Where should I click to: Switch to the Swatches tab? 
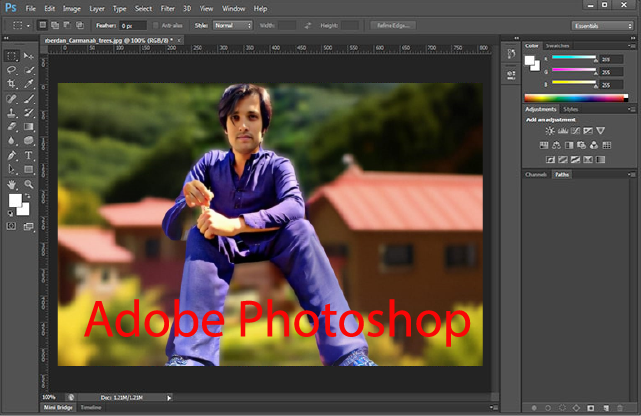[558, 46]
